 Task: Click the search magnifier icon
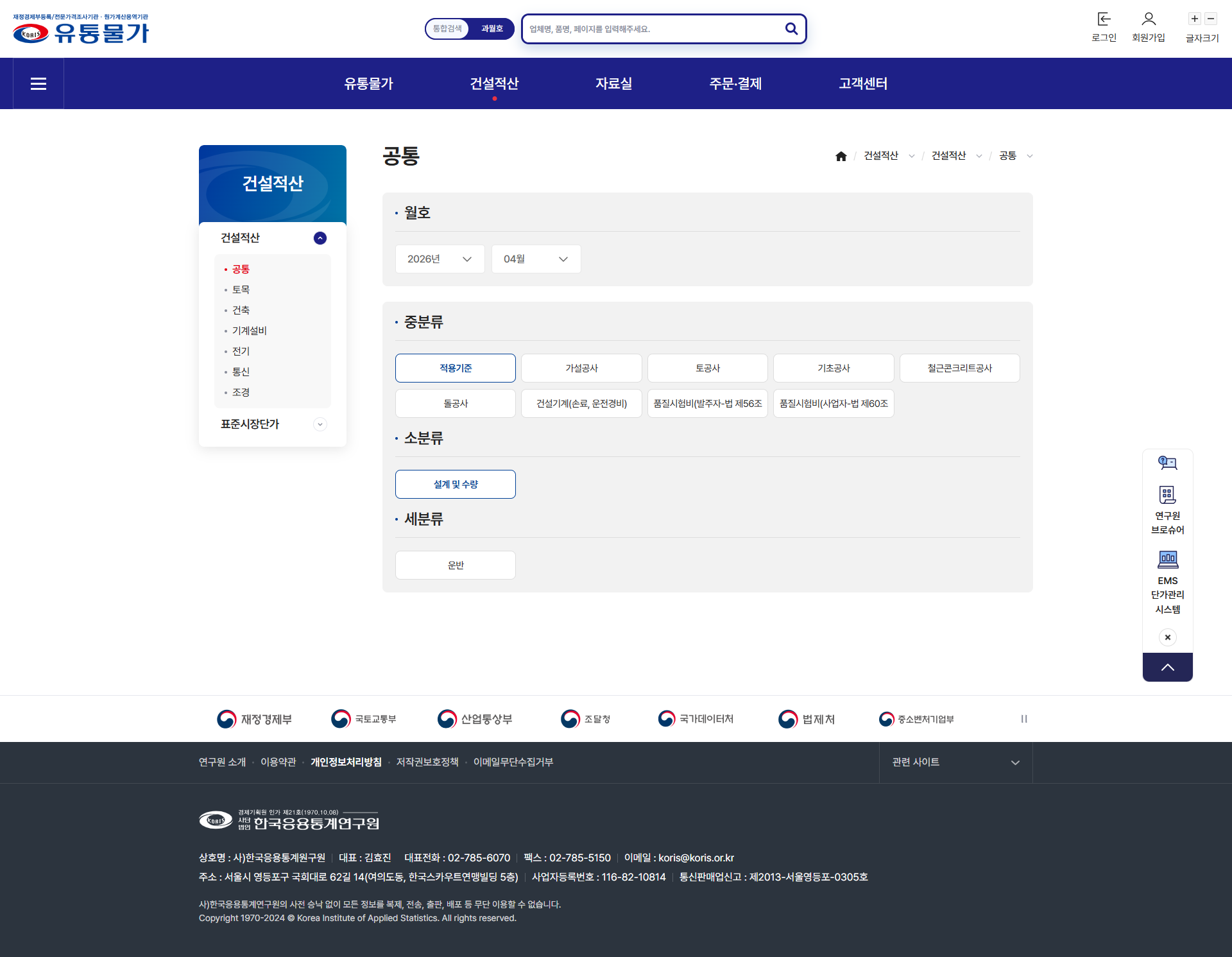[791, 29]
